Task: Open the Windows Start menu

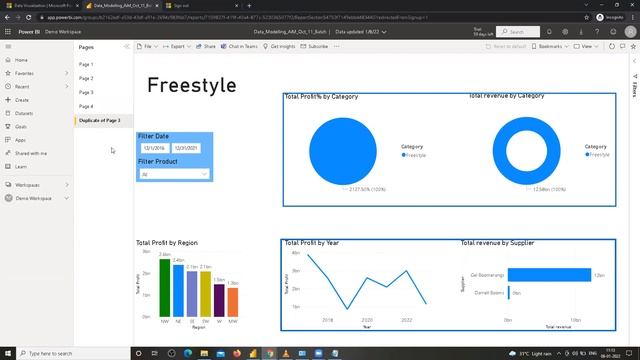Action: 8,353
